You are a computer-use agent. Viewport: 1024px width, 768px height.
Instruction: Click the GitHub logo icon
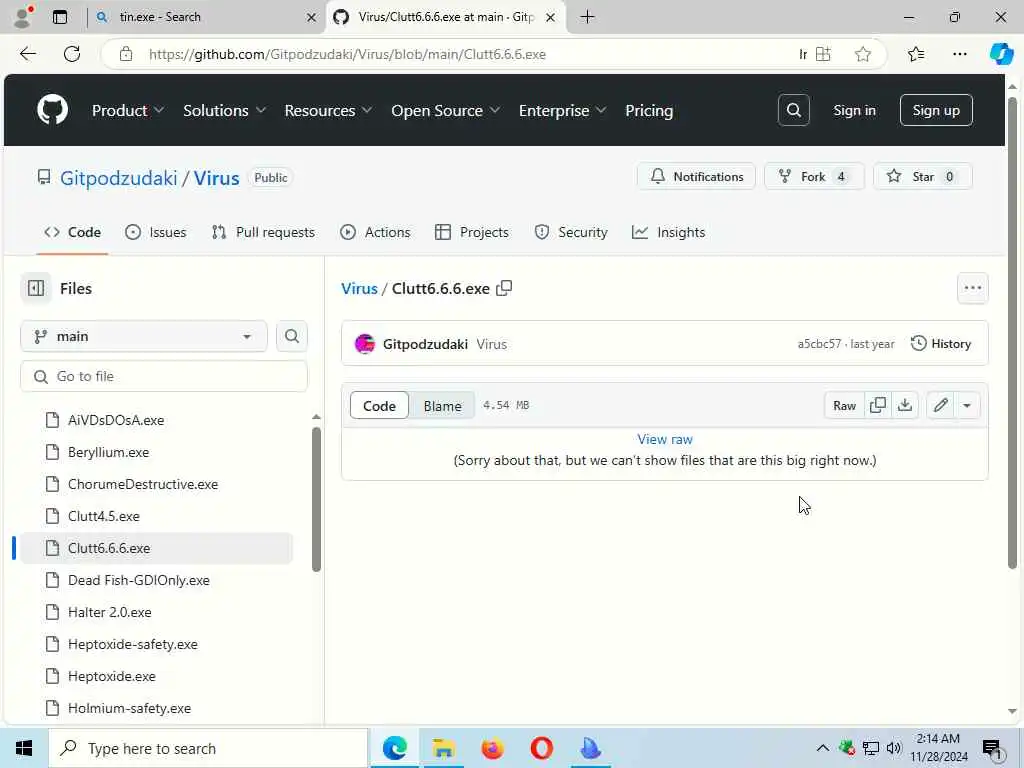(52, 110)
